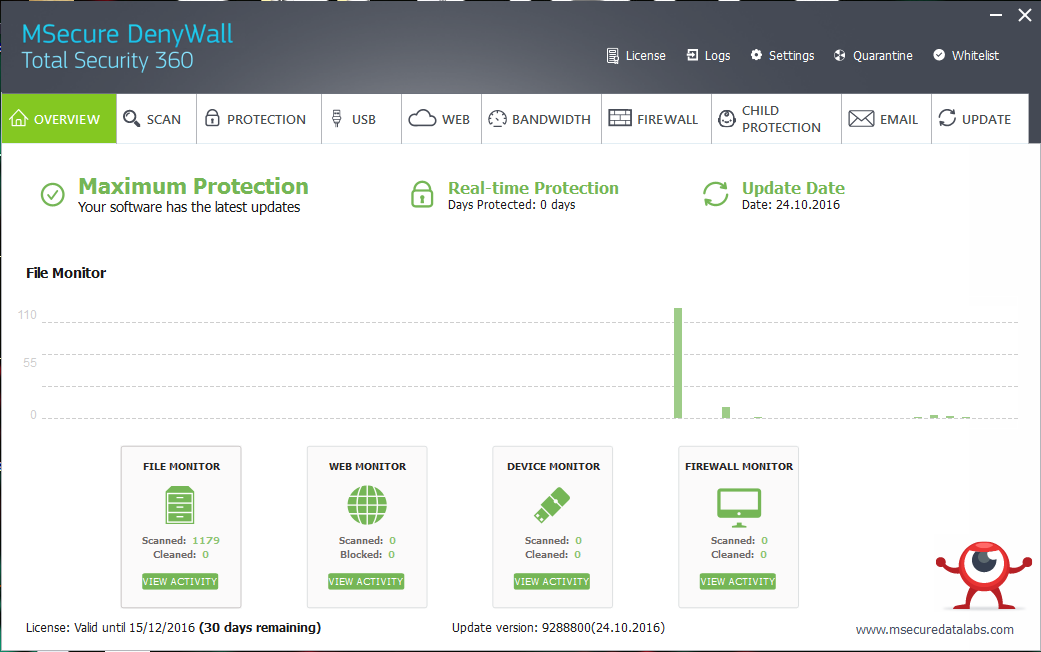Select the Update tab
The image size is (1041, 652).
click(x=980, y=119)
